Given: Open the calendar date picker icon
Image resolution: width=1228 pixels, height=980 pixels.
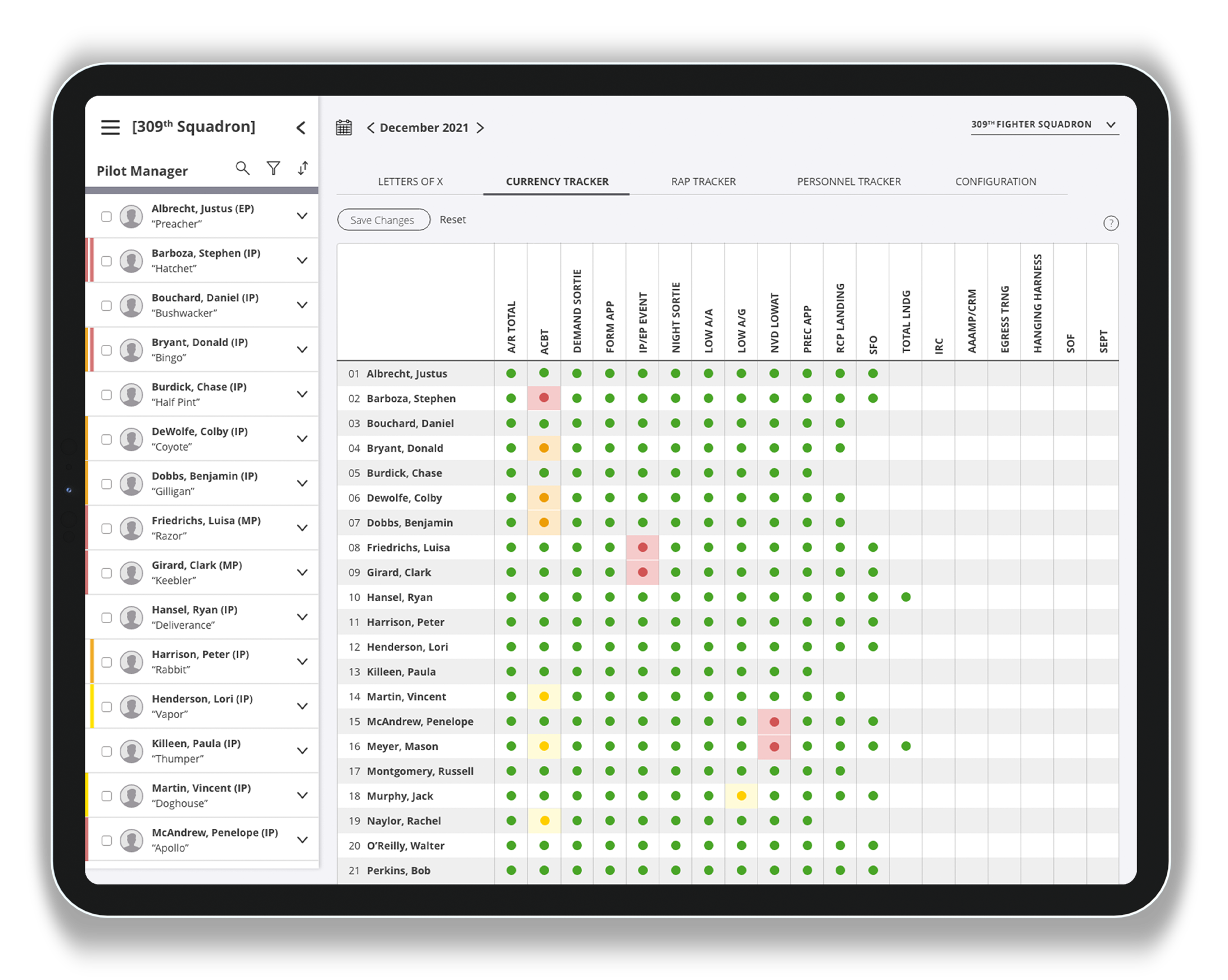Looking at the screenshot, I should click(344, 128).
